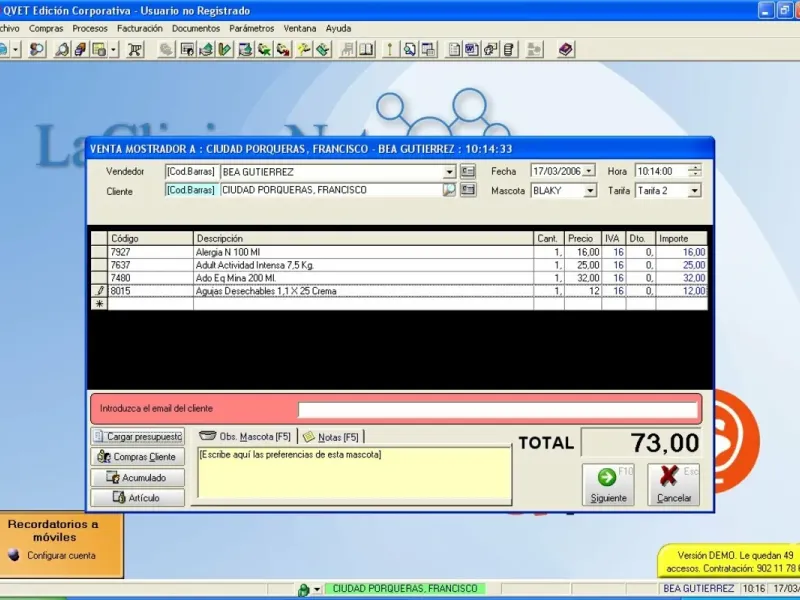Click the globe icon at toolbar start
Image resolution: width=800 pixels, height=600 pixels.
click(4, 49)
